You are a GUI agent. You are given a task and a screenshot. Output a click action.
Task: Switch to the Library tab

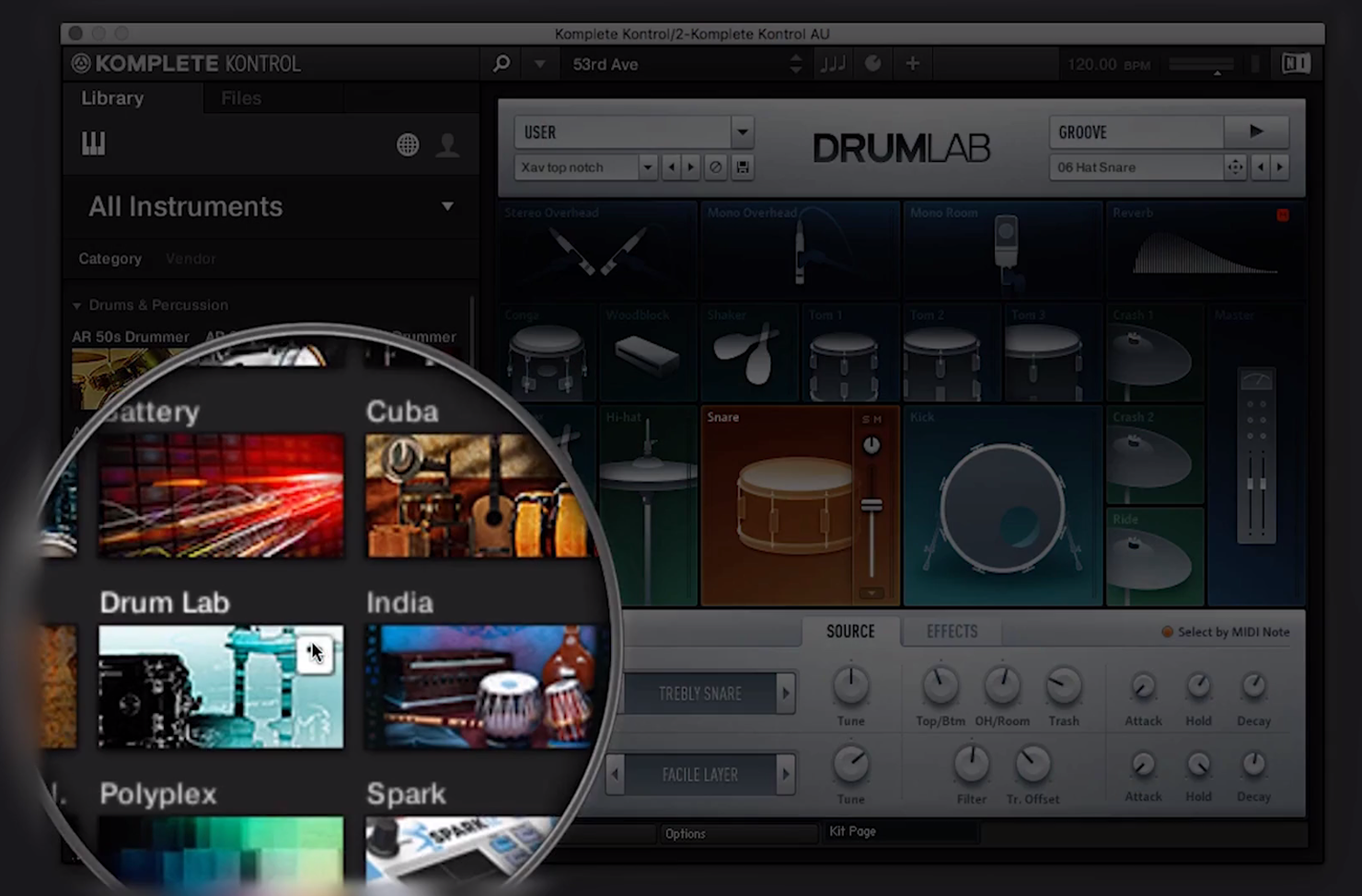click(112, 98)
